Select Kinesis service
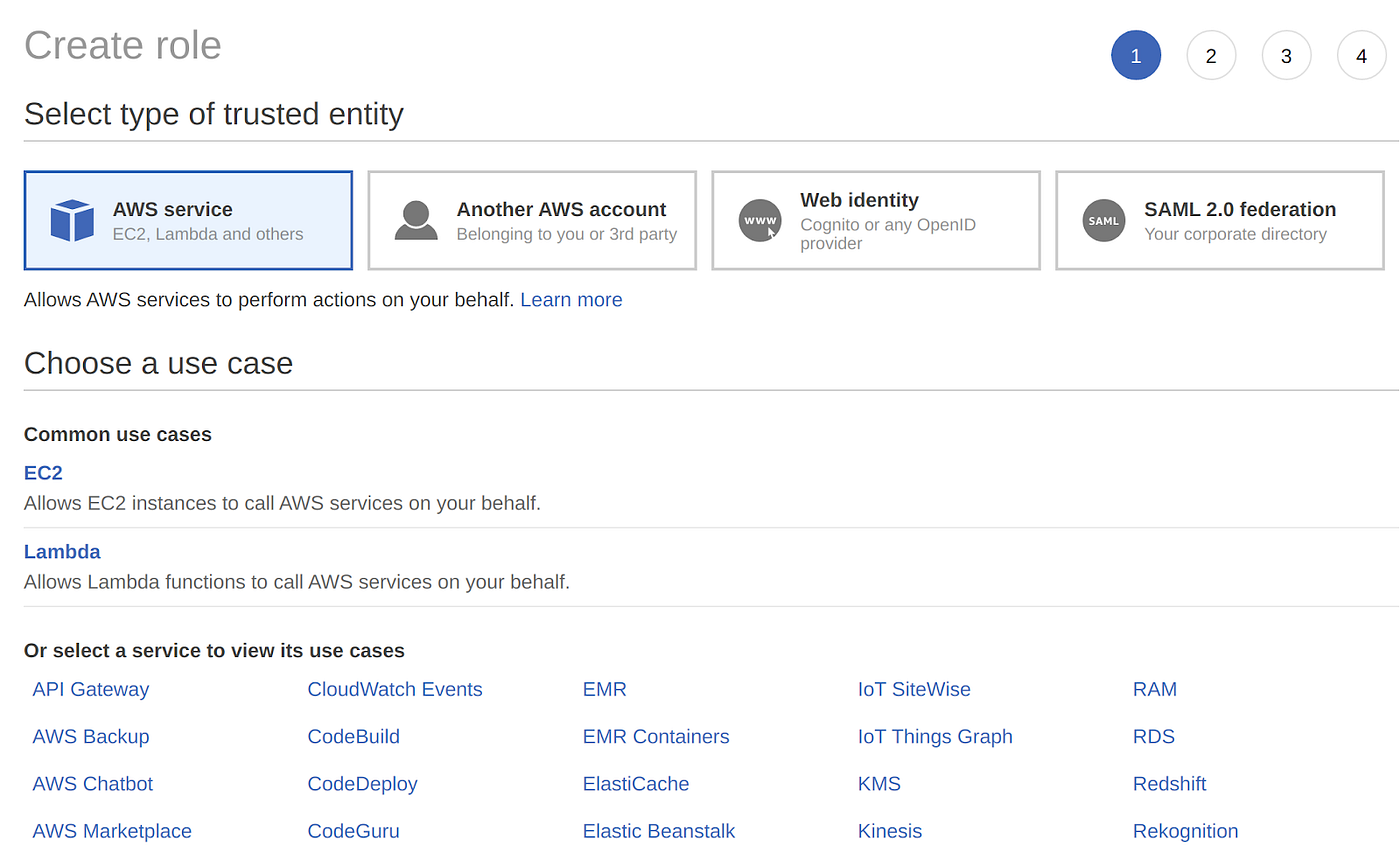 coord(890,831)
